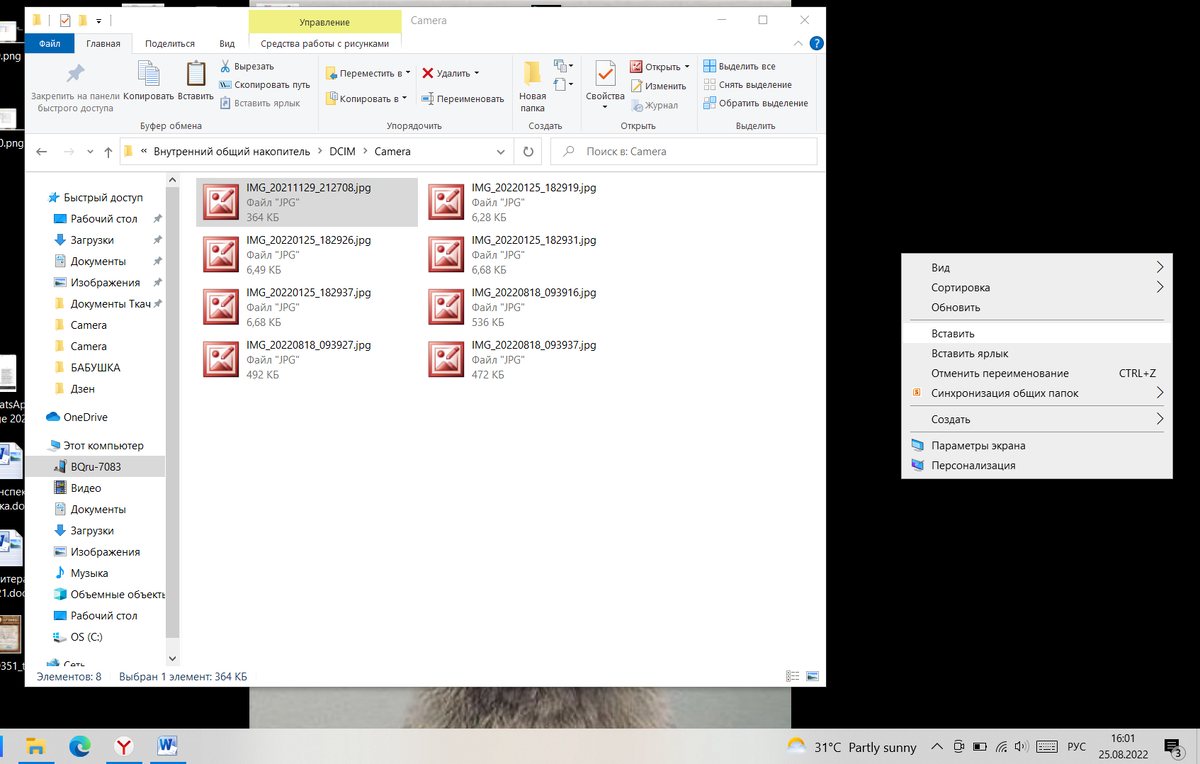Click Обратить выделение
Image resolution: width=1200 pixels, height=764 pixels.
(756, 103)
